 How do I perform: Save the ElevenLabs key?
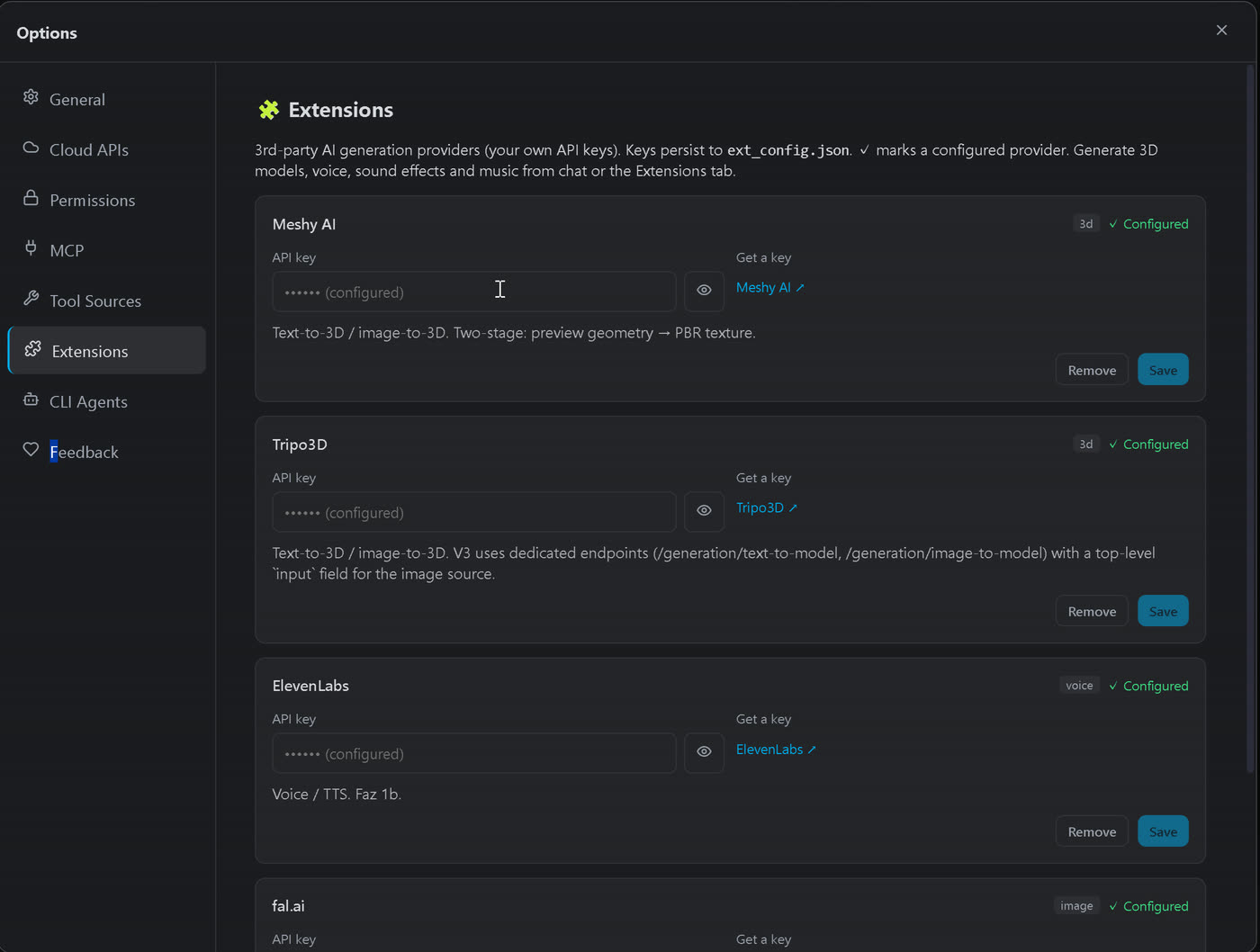click(x=1163, y=831)
